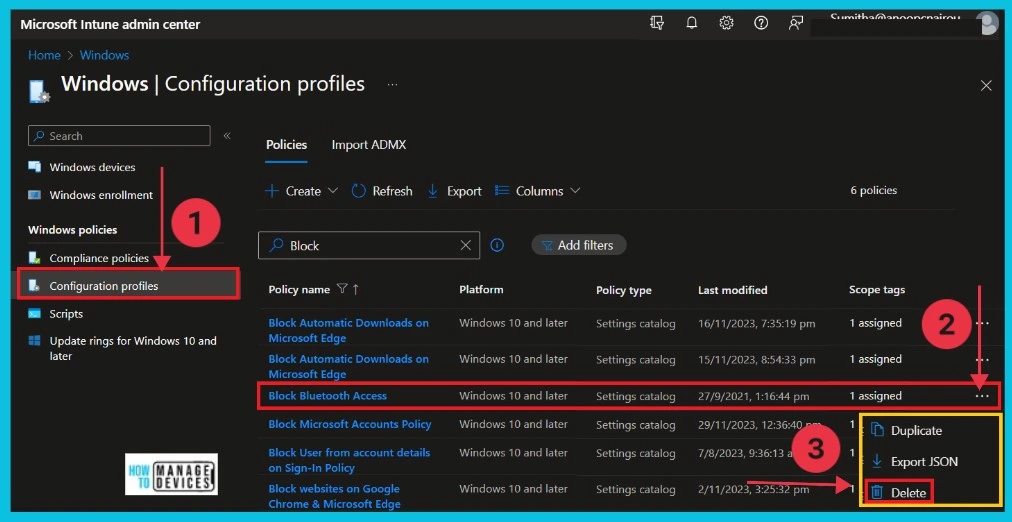Collapse the sidebar with double chevron
The width and height of the screenshot is (1012, 522).
point(227,136)
